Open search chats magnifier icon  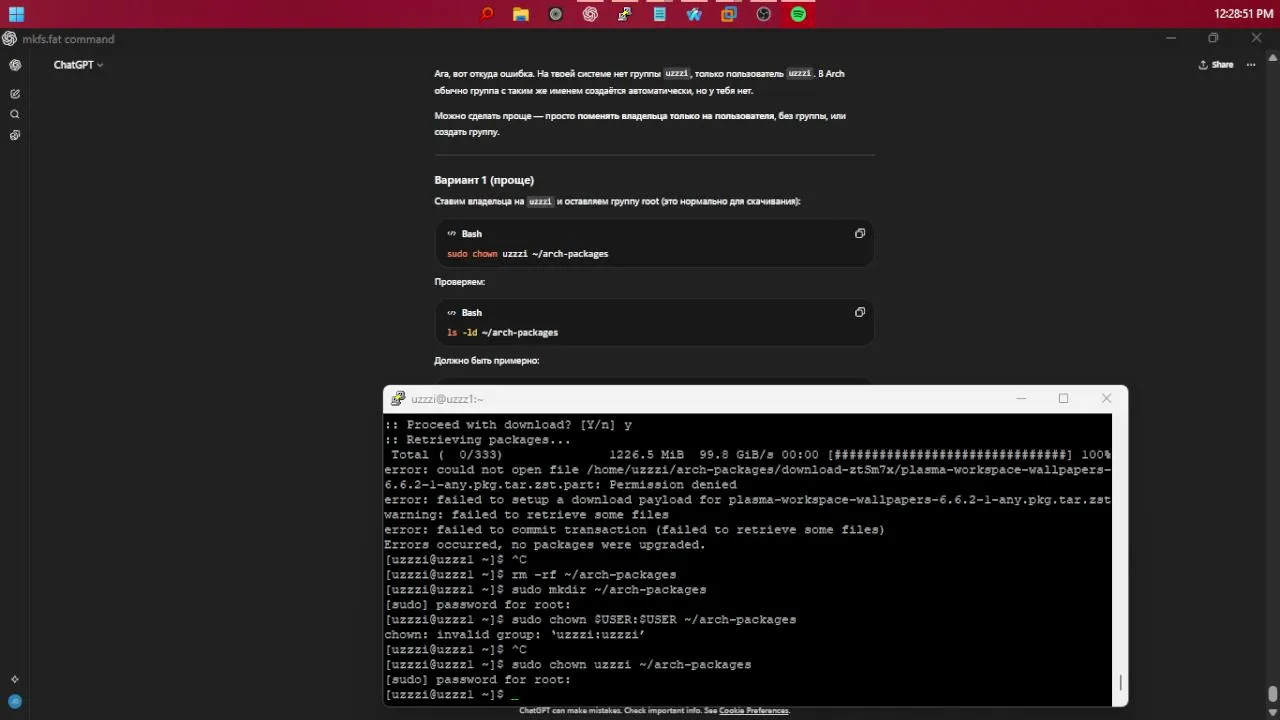[15, 114]
